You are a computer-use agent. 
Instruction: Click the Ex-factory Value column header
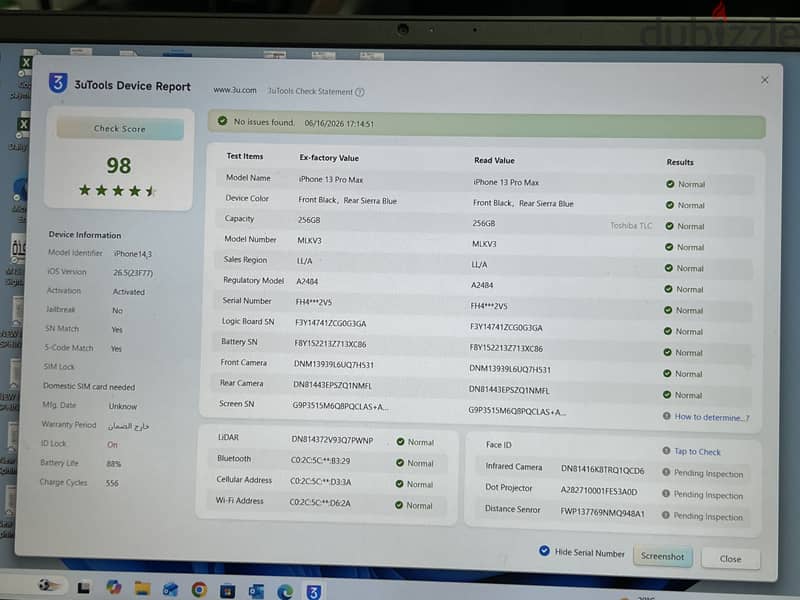329,158
